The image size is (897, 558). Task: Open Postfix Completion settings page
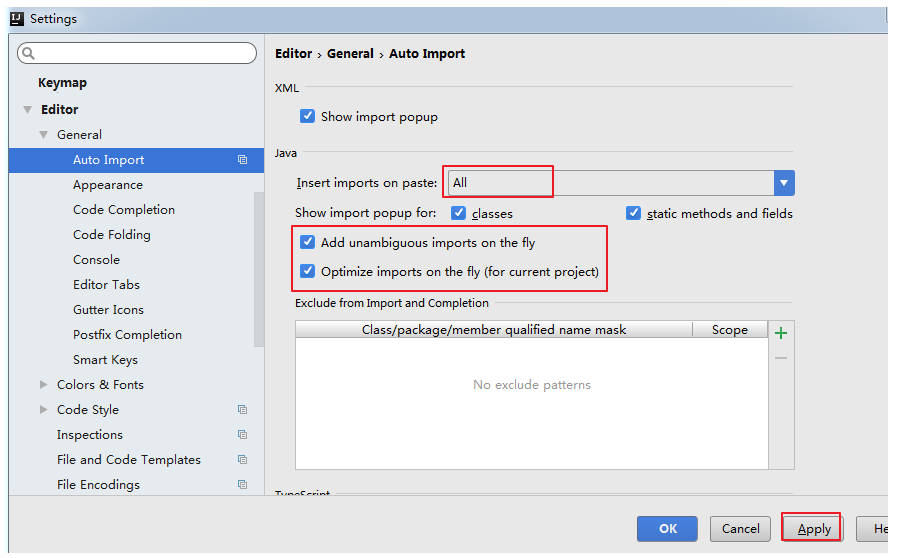click(x=127, y=335)
